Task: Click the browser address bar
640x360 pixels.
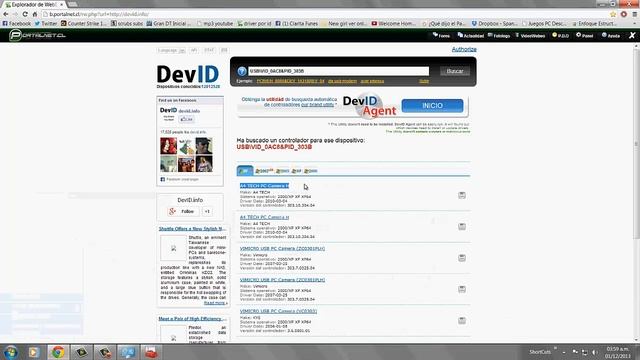Action: (324, 14)
